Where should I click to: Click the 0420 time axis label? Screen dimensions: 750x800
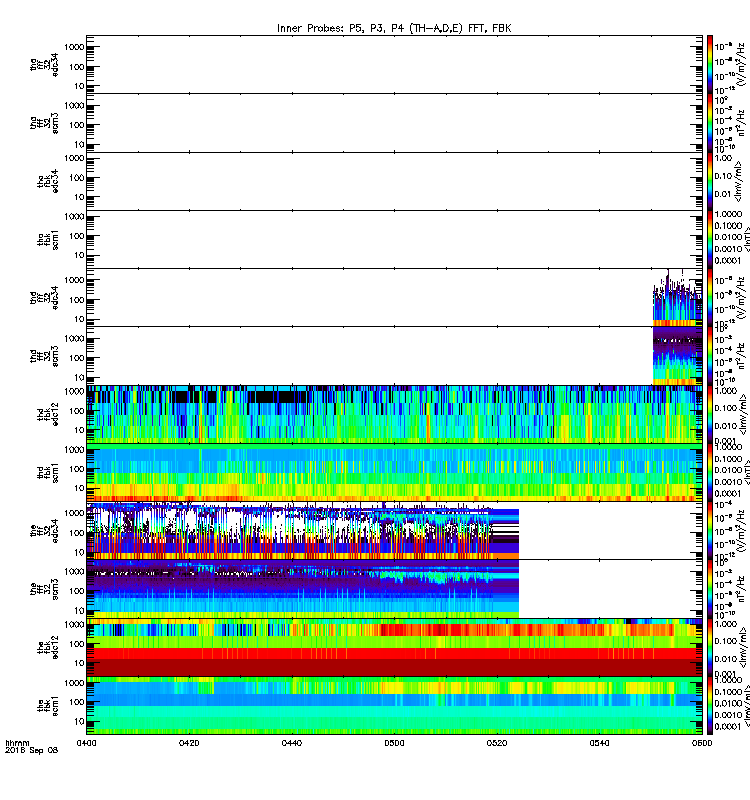pyautogui.click(x=189, y=743)
